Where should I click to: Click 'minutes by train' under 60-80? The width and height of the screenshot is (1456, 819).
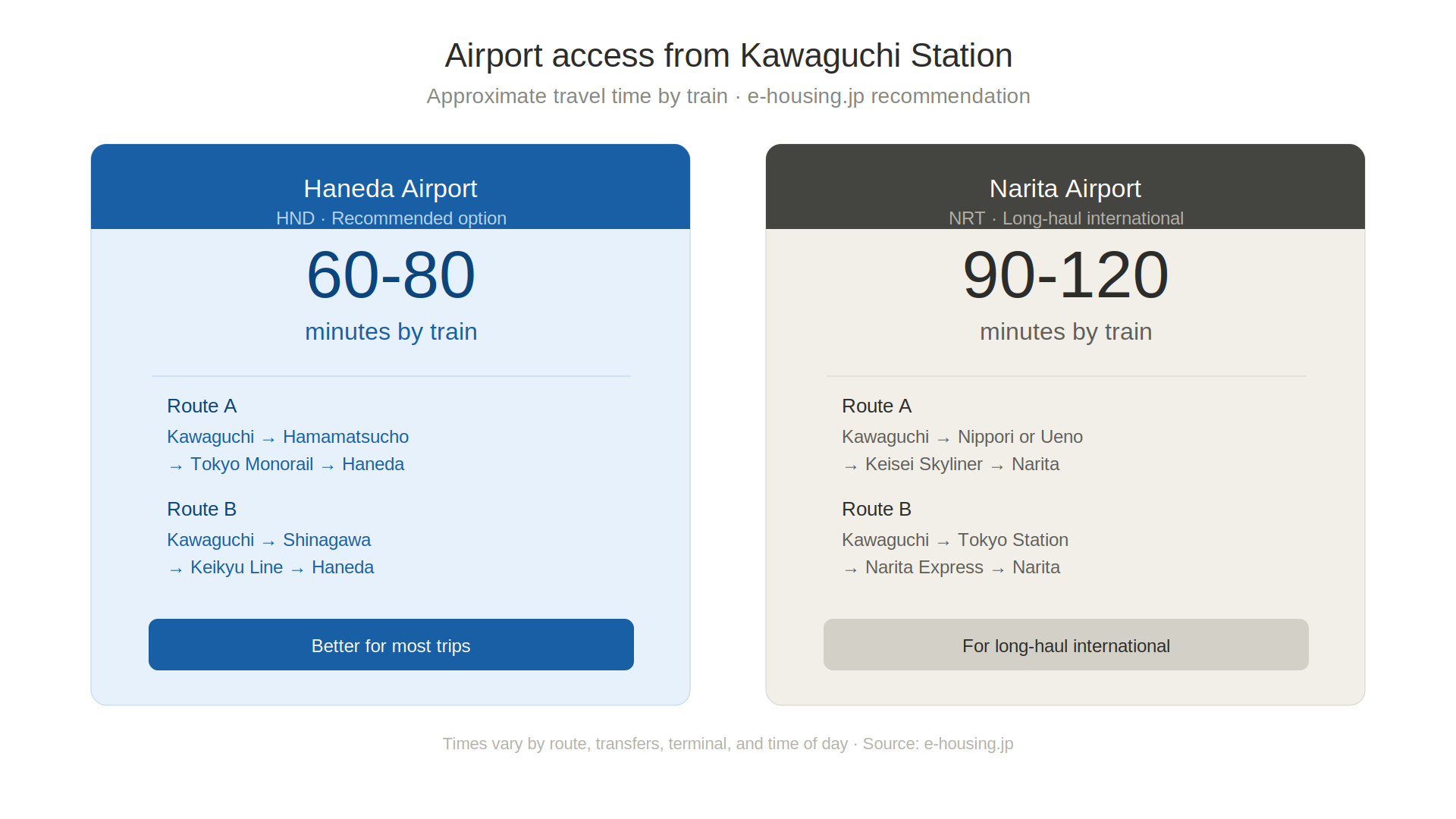click(x=391, y=331)
